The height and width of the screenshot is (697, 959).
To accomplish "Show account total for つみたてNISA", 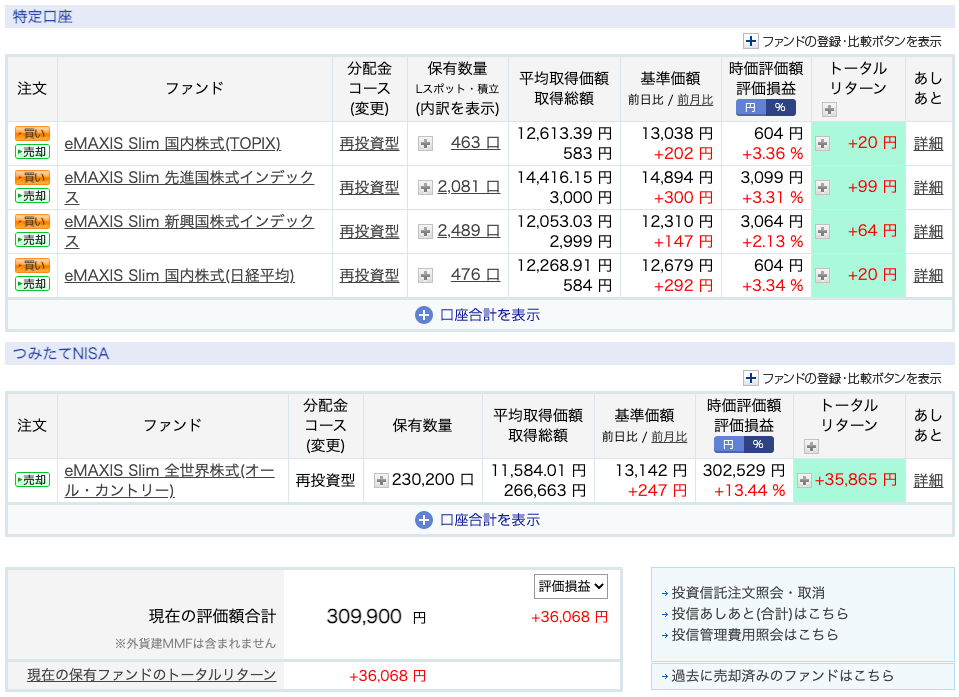I will [478, 520].
